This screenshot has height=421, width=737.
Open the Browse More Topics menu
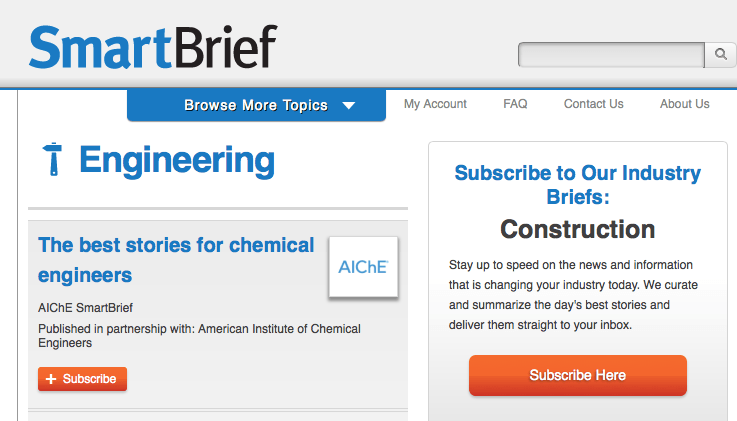pyautogui.click(x=256, y=105)
